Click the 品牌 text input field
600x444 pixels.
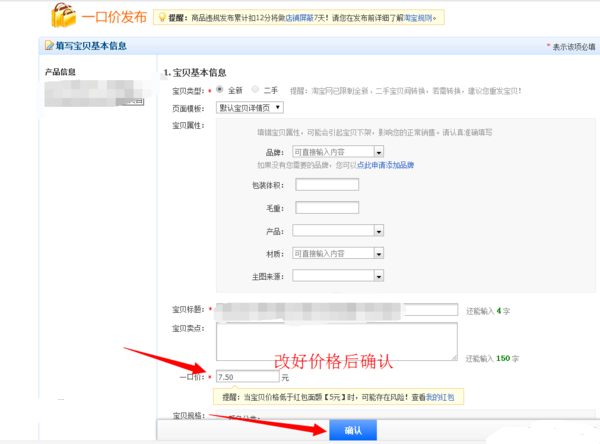(333, 152)
